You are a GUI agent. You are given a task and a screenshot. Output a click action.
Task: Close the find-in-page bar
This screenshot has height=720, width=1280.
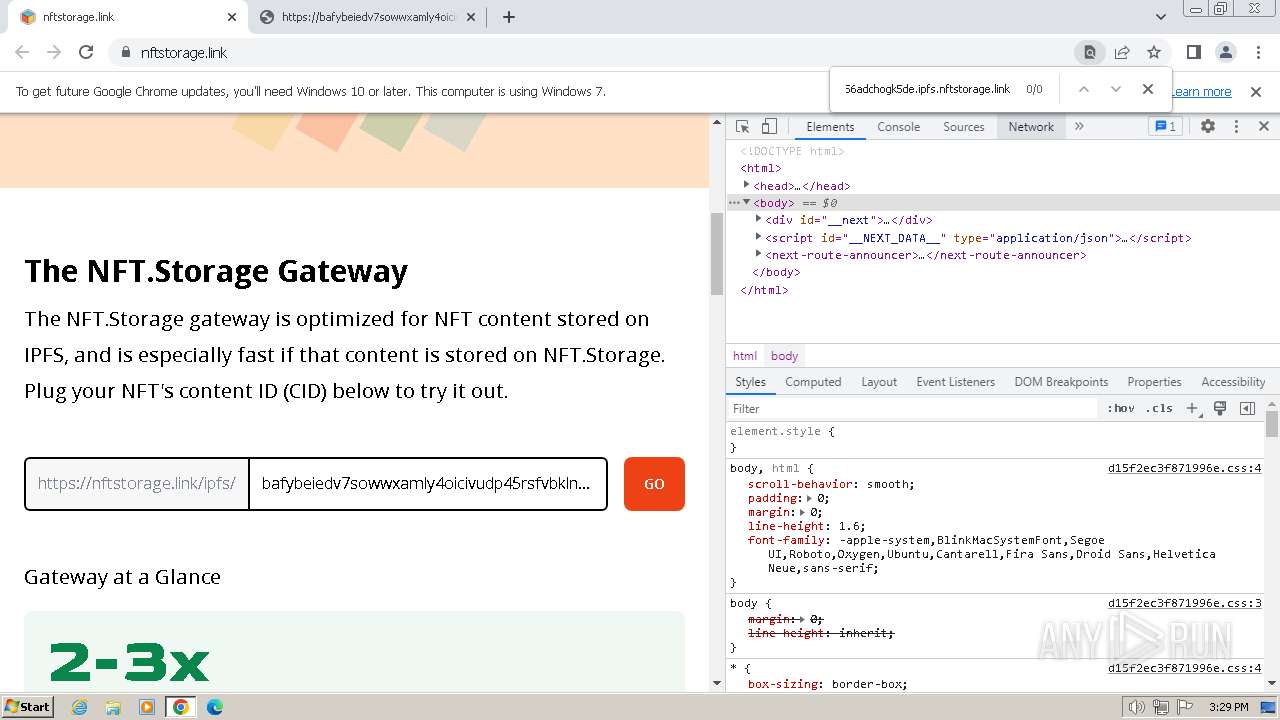tap(1148, 89)
